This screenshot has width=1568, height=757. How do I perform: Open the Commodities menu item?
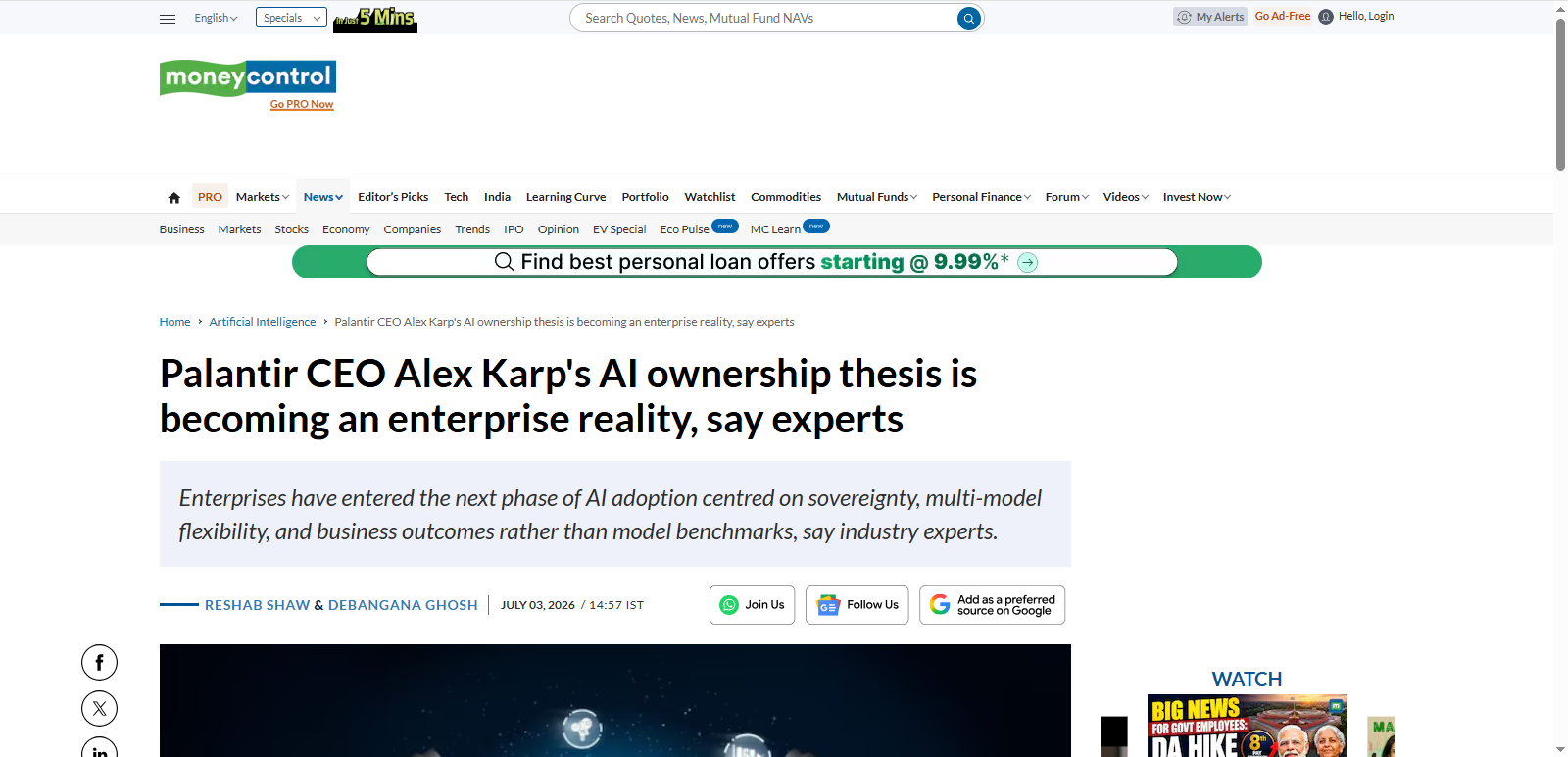coord(786,197)
